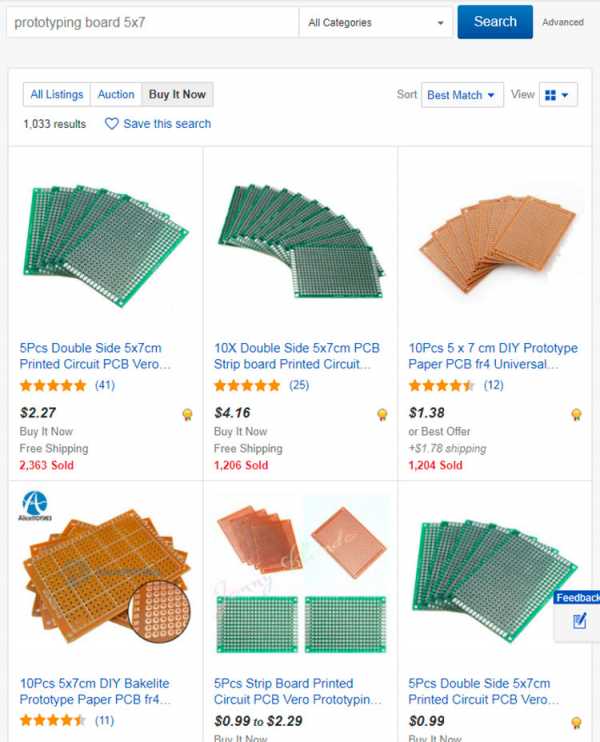Select the Buy It Now tab
The width and height of the screenshot is (600, 742).
point(177,95)
